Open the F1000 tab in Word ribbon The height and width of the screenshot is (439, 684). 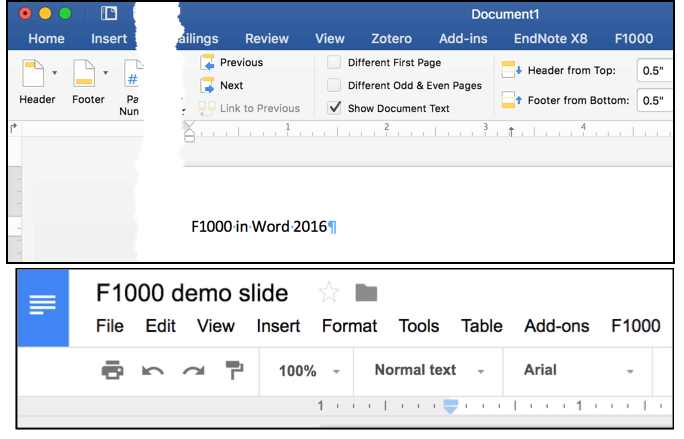(634, 39)
